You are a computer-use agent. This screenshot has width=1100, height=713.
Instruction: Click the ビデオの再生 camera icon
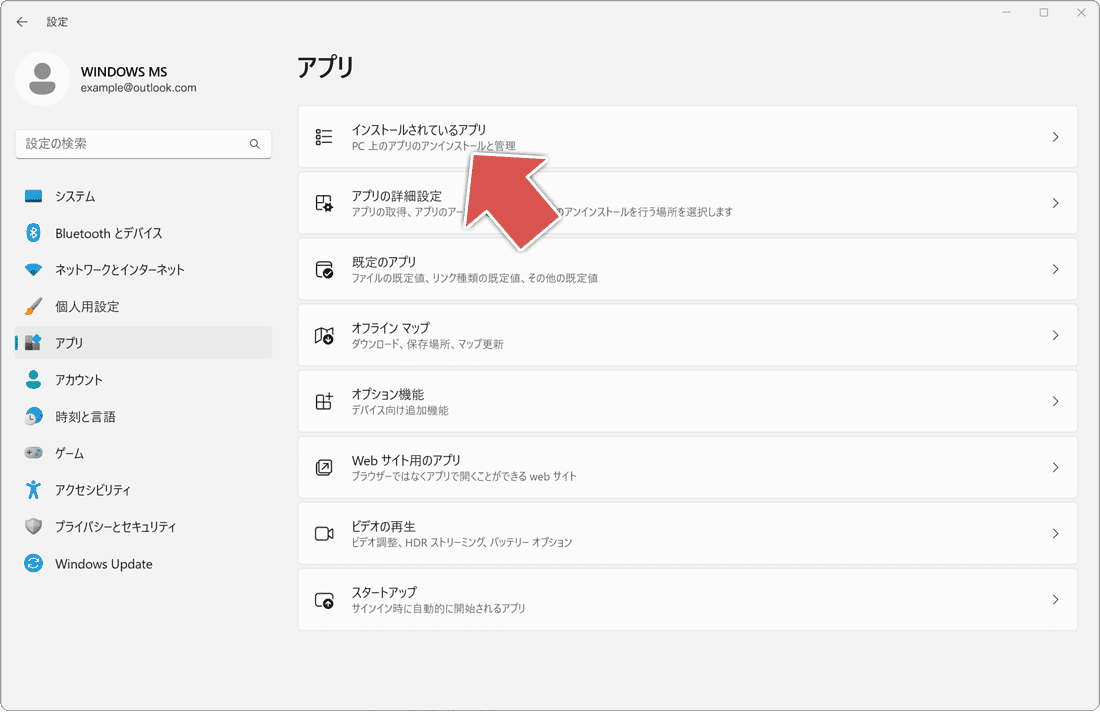[323, 533]
